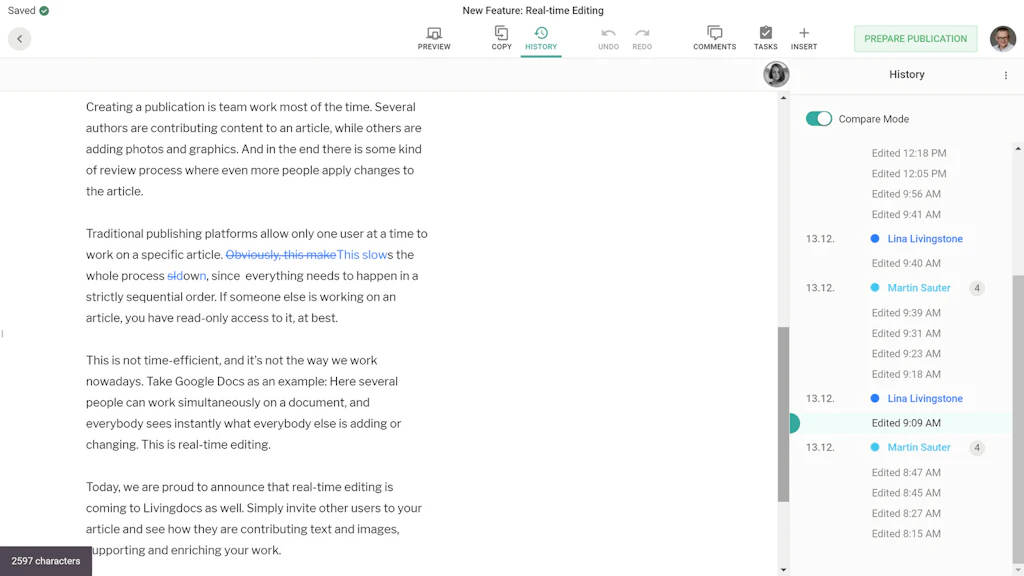Select revision Edited 12:05 PM
Image resolution: width=1024 pixels, height=576 pixels.
point(908,174)
